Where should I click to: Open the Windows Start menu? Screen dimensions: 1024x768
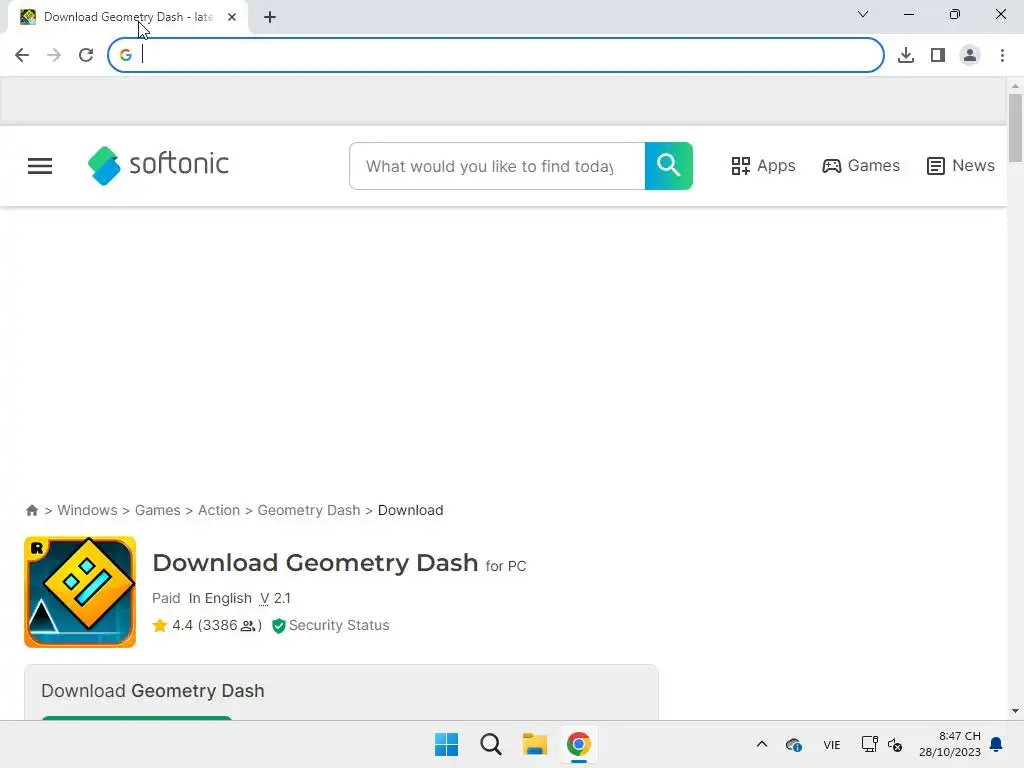coord(447,744)
